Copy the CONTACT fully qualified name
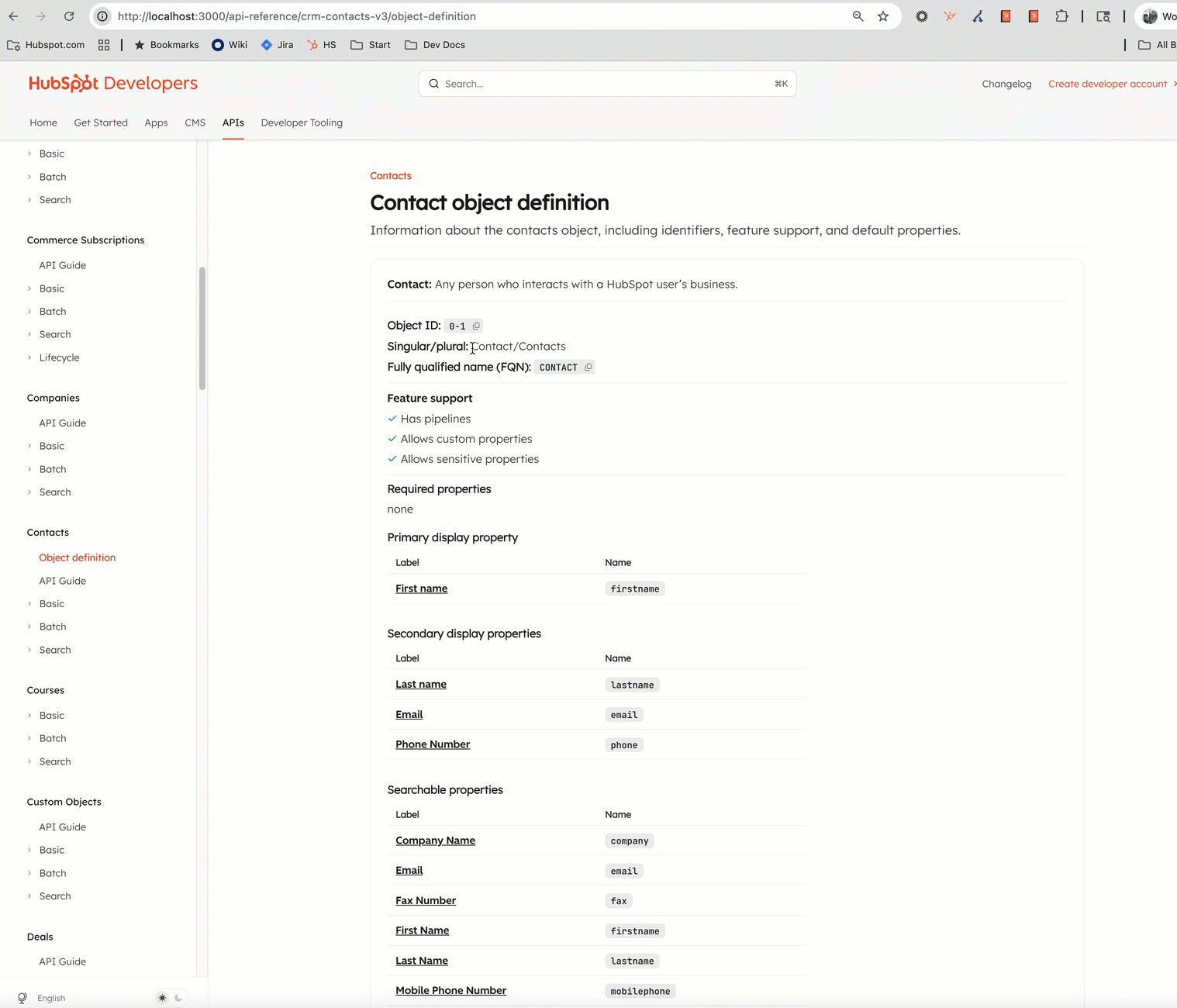Image resolution: width=1177 pixels, height=1008 pixels. [x=589, y=367]
